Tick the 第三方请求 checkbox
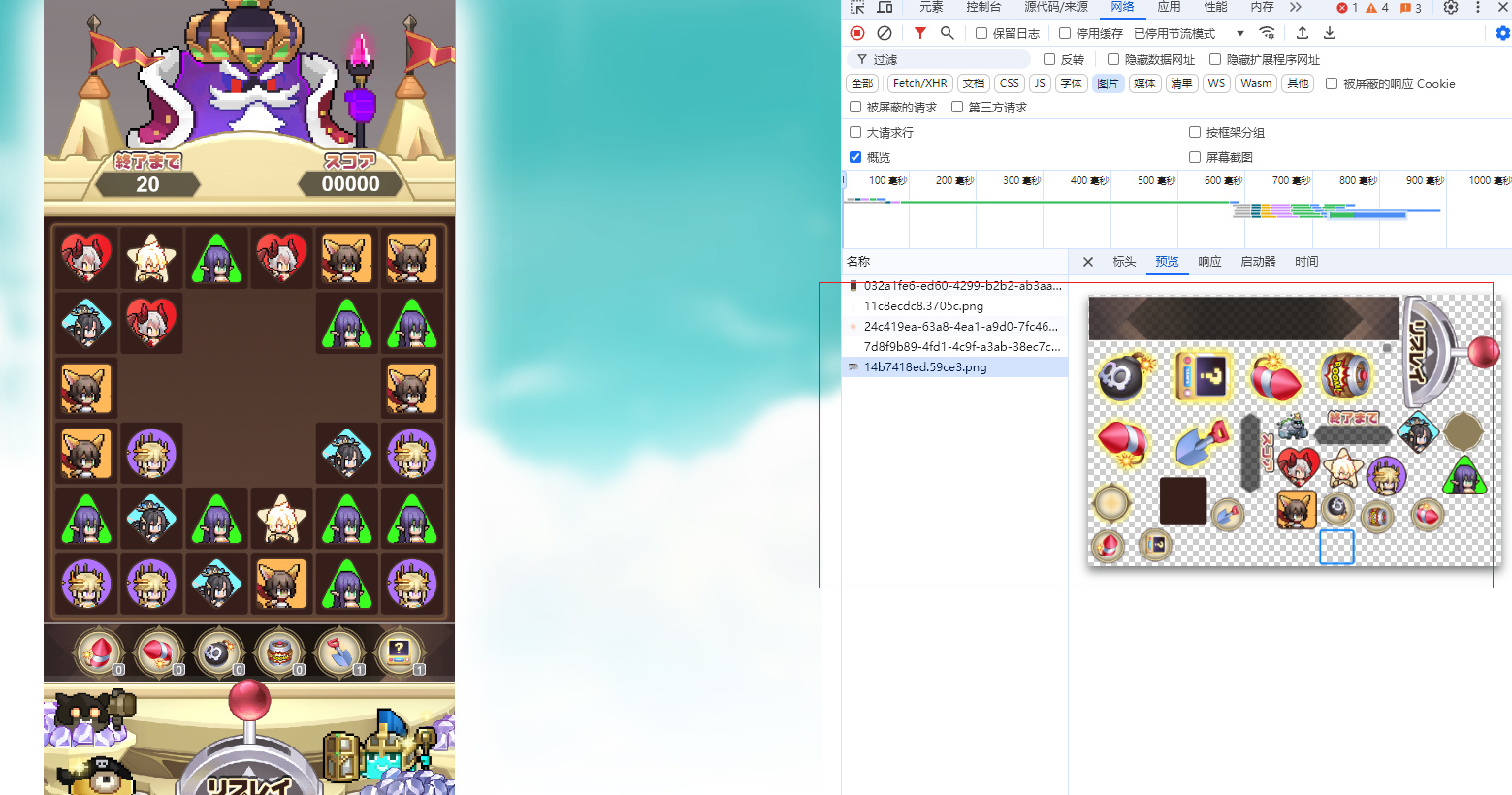This screenshot has width=1512, height=795. (x=957, y=107)
